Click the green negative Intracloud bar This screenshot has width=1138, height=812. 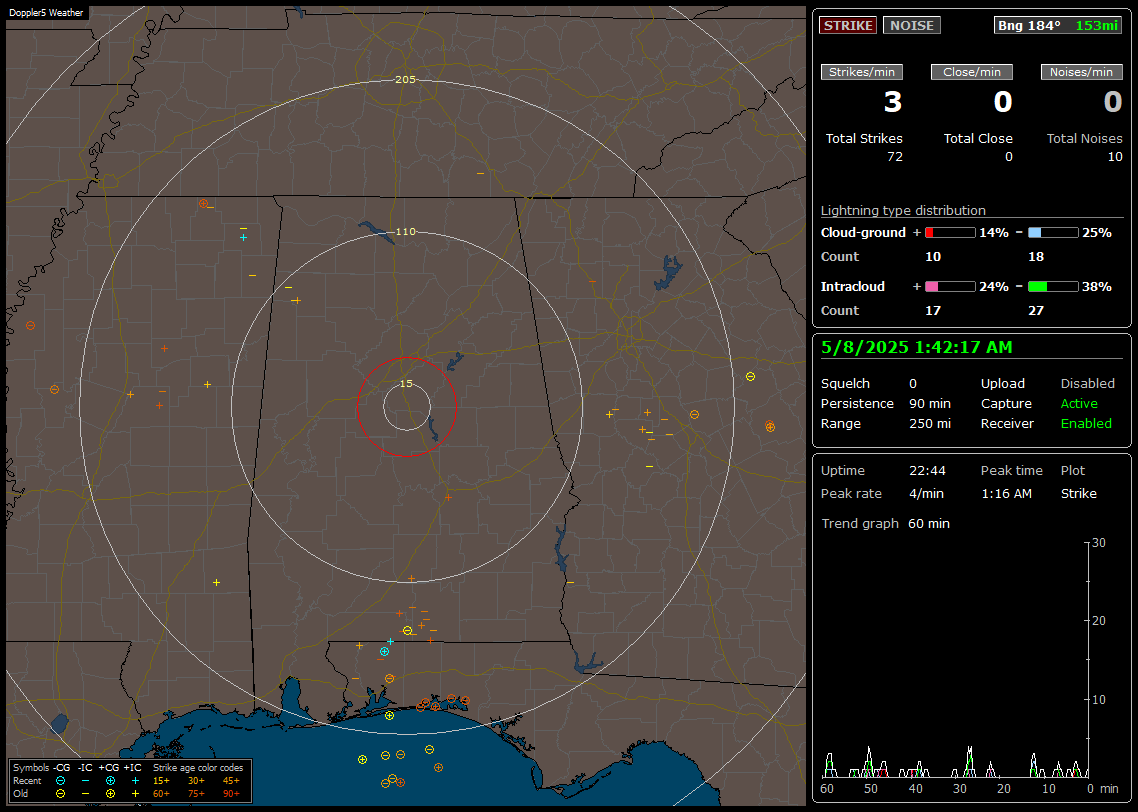tap(1053, 287)
